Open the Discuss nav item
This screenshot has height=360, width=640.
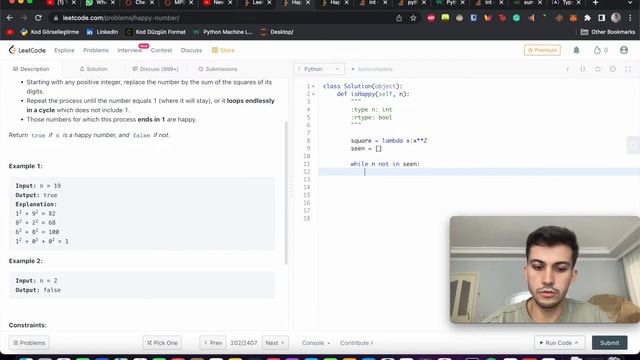click(191, 50)
